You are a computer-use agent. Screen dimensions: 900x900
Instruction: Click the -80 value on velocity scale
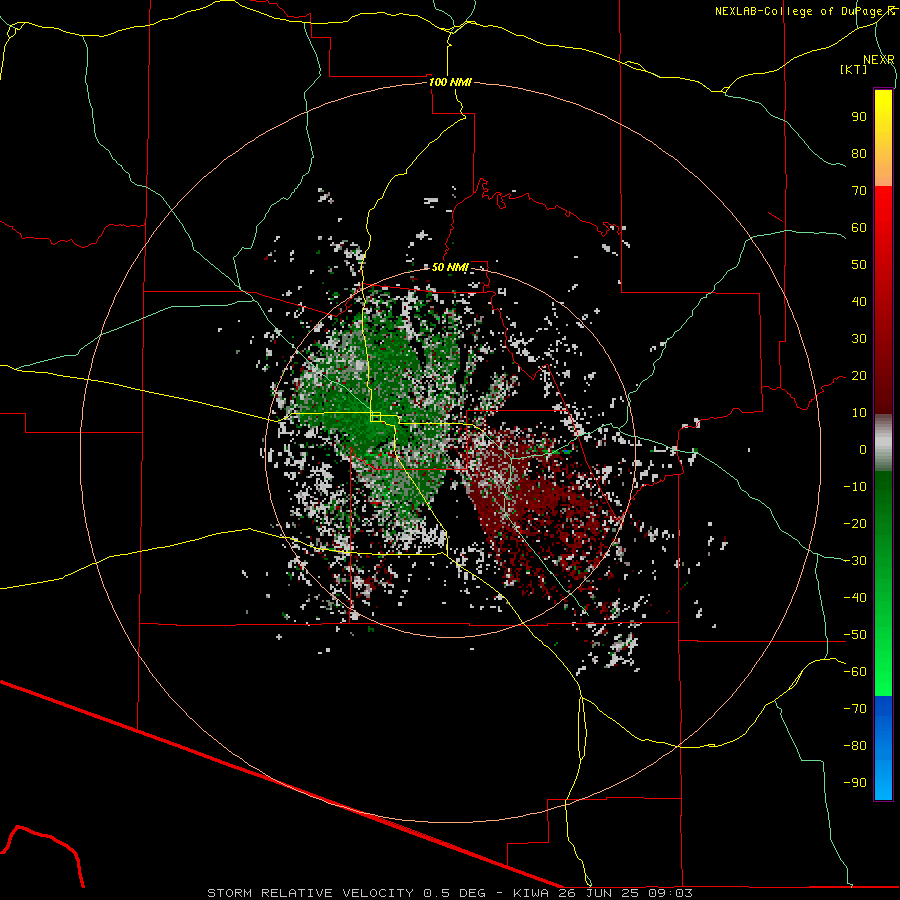coord(855,746)
